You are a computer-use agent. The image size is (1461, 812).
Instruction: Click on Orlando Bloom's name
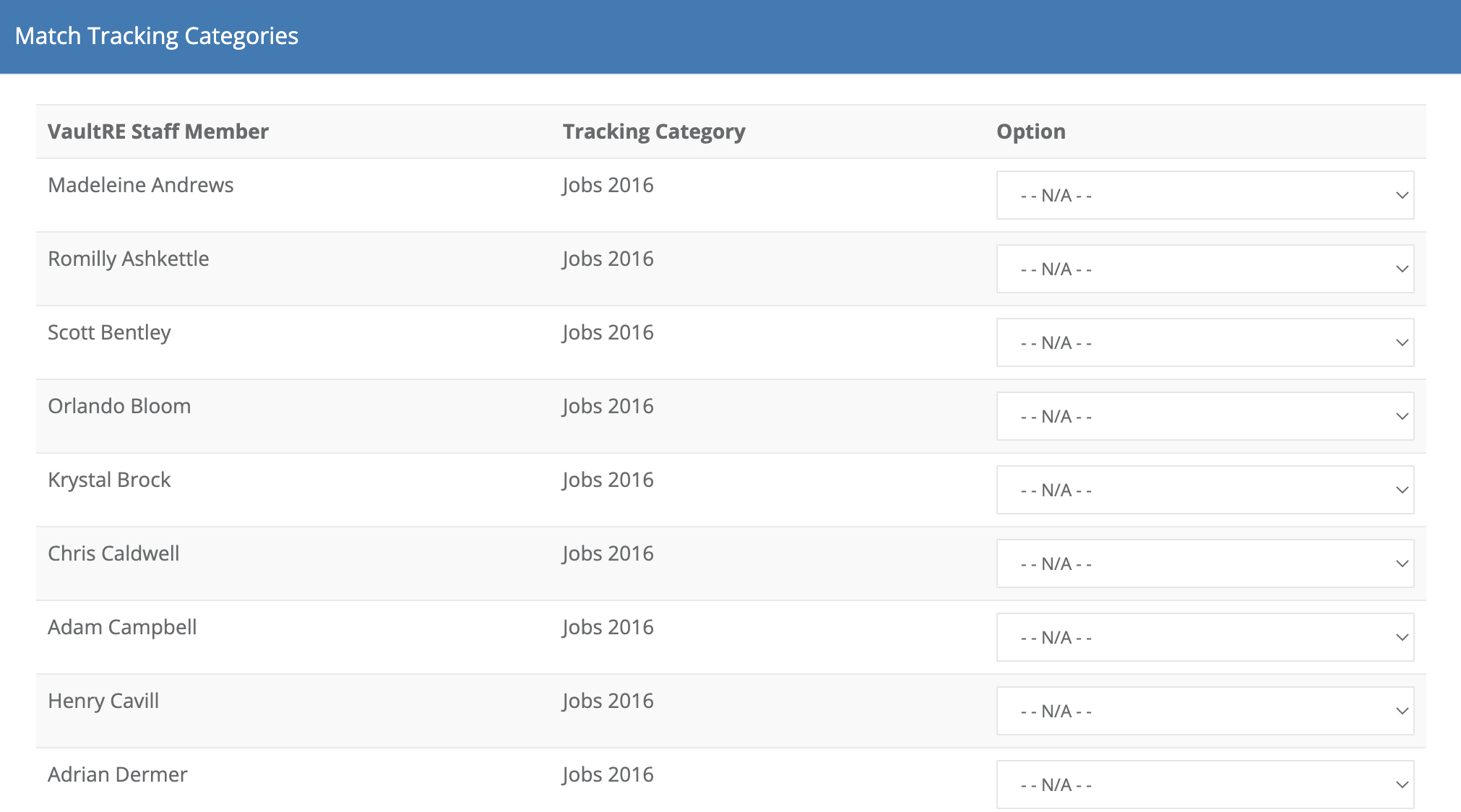pos(119,406)
